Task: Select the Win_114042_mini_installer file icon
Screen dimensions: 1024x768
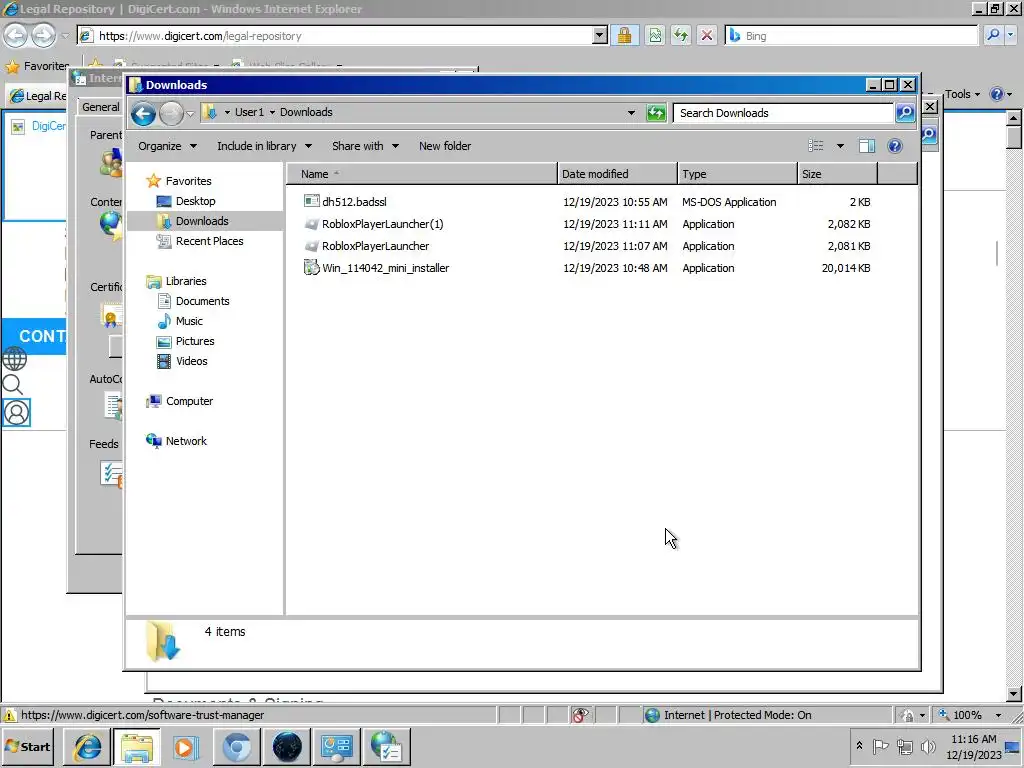Action: coord(312,267)
